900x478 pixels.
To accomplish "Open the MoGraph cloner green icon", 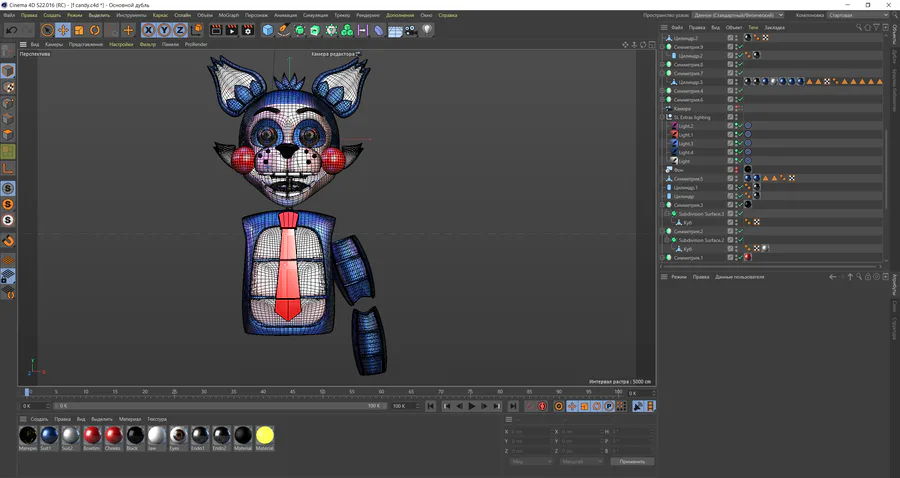I will (347, 30).
